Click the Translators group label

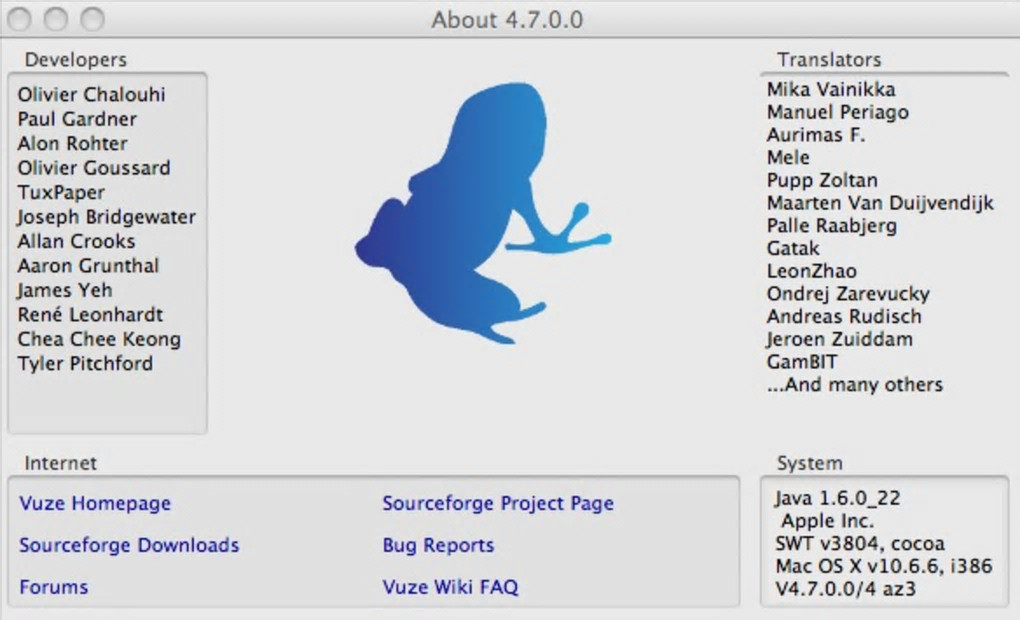pos(829,60)
